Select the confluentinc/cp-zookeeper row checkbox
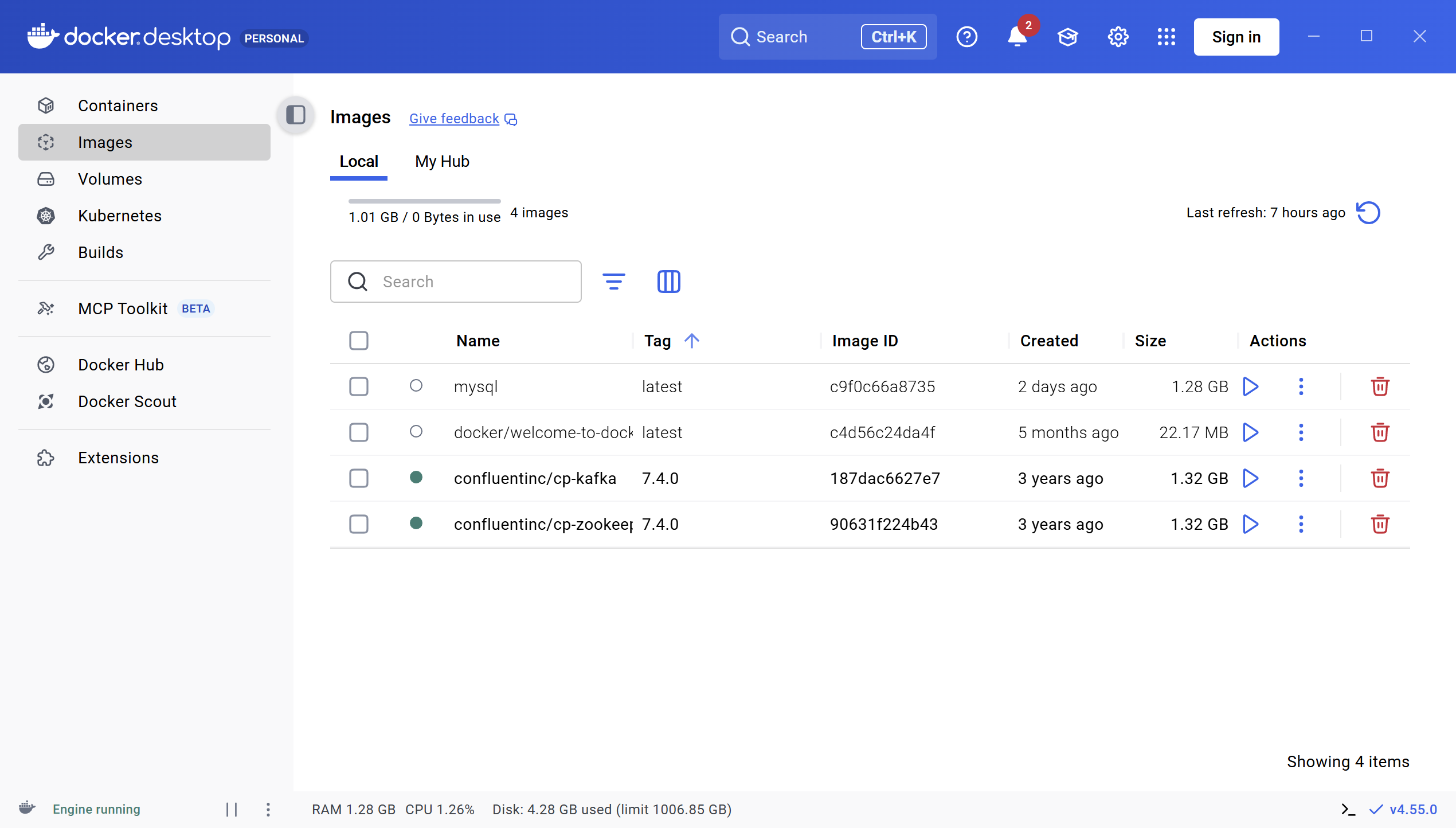1456x828 pixels. coord(359,524)
